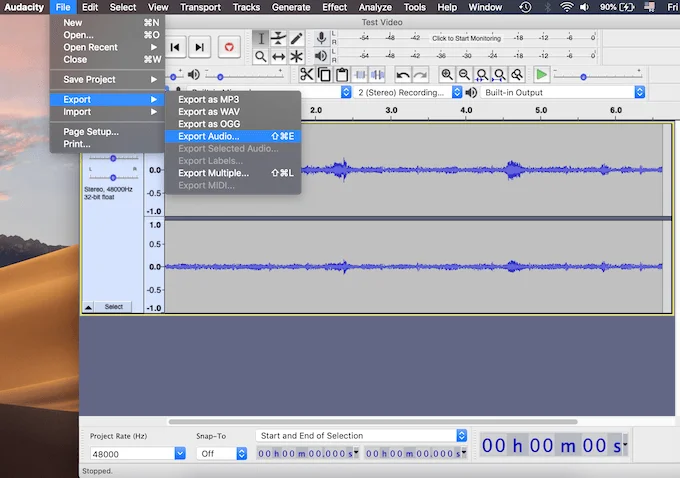Click the playback meter speaker icon

point(321,56)
